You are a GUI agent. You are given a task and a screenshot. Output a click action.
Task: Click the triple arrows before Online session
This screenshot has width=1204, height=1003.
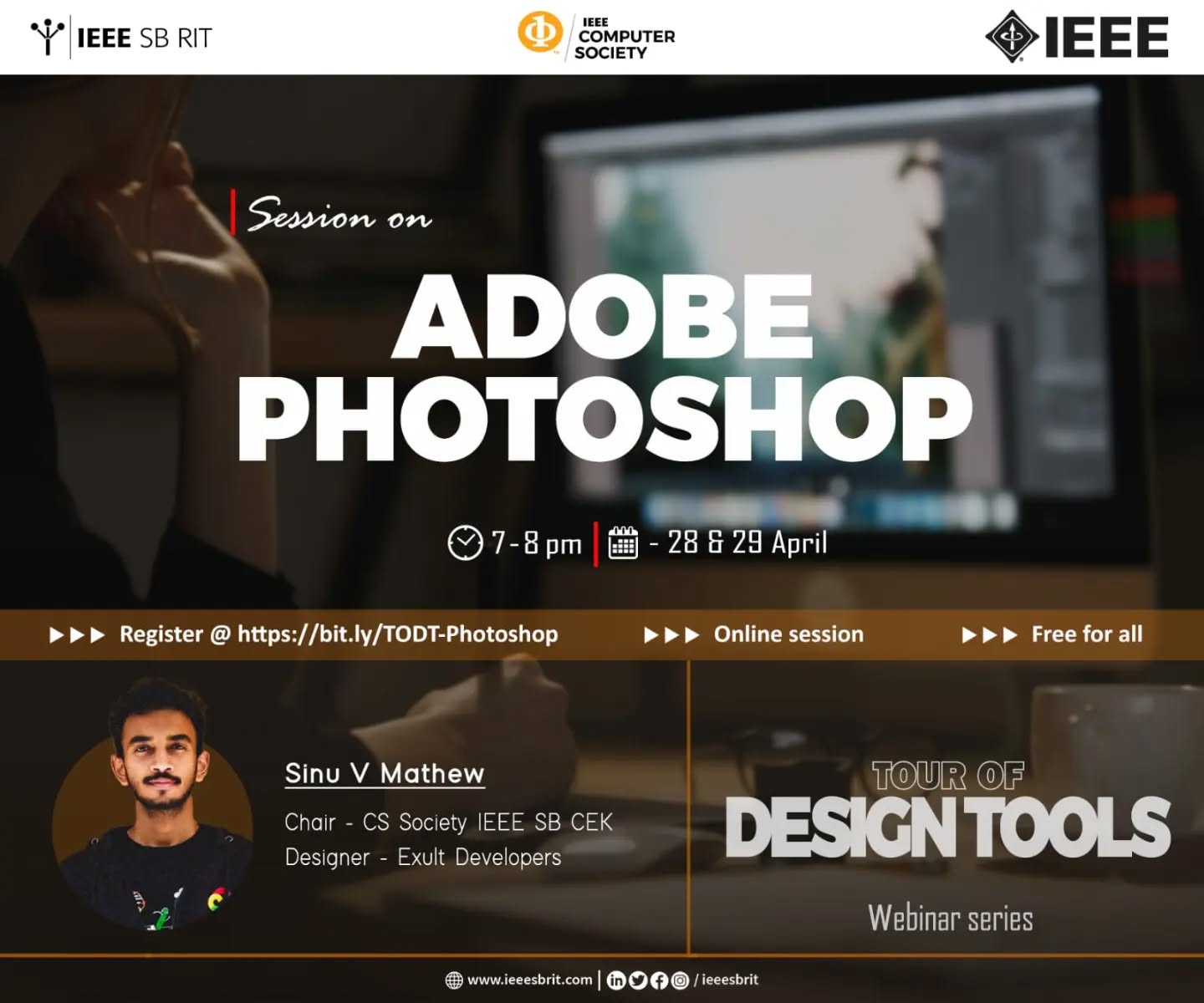pyautogui.click(x=671, y=635)
